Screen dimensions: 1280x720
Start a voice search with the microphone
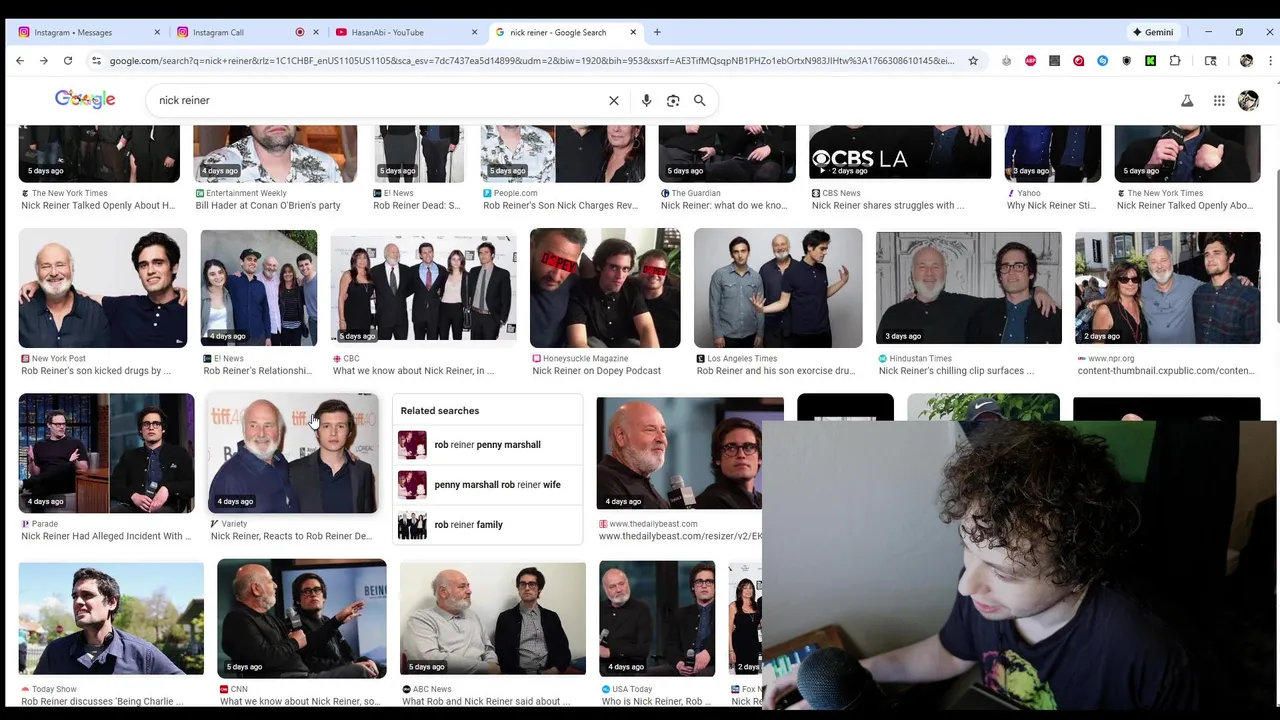(646, 100)
